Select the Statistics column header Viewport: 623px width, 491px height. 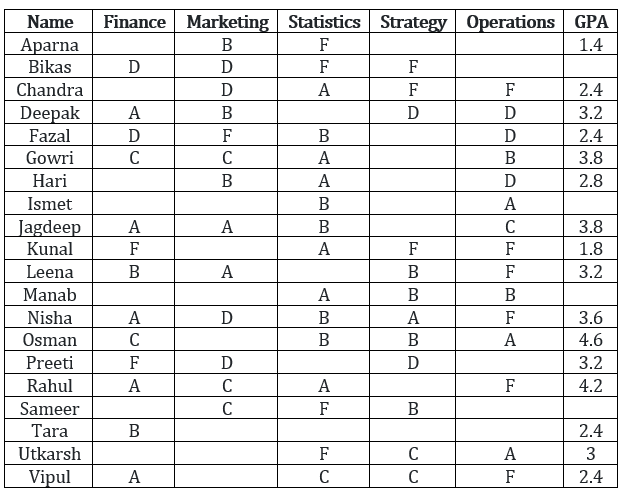point(323,21)
